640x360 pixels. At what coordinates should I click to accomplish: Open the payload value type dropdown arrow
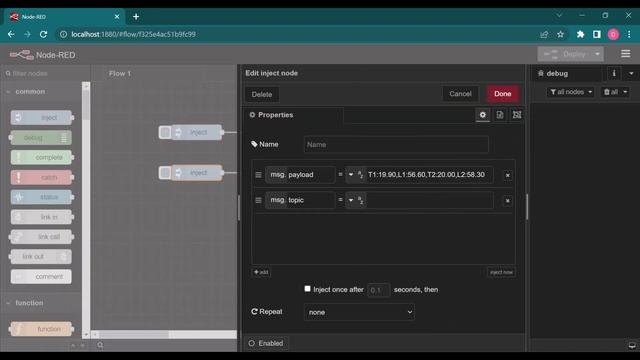pos(351,175)
